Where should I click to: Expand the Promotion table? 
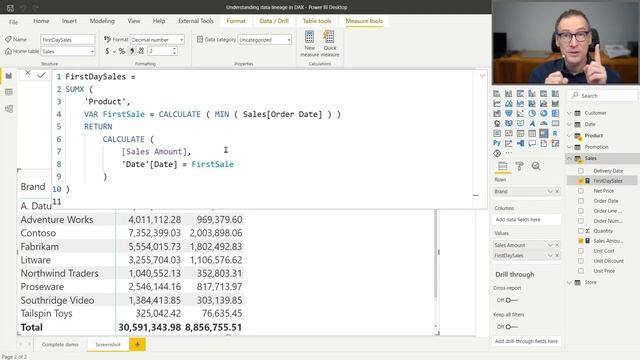click(570, 147)
